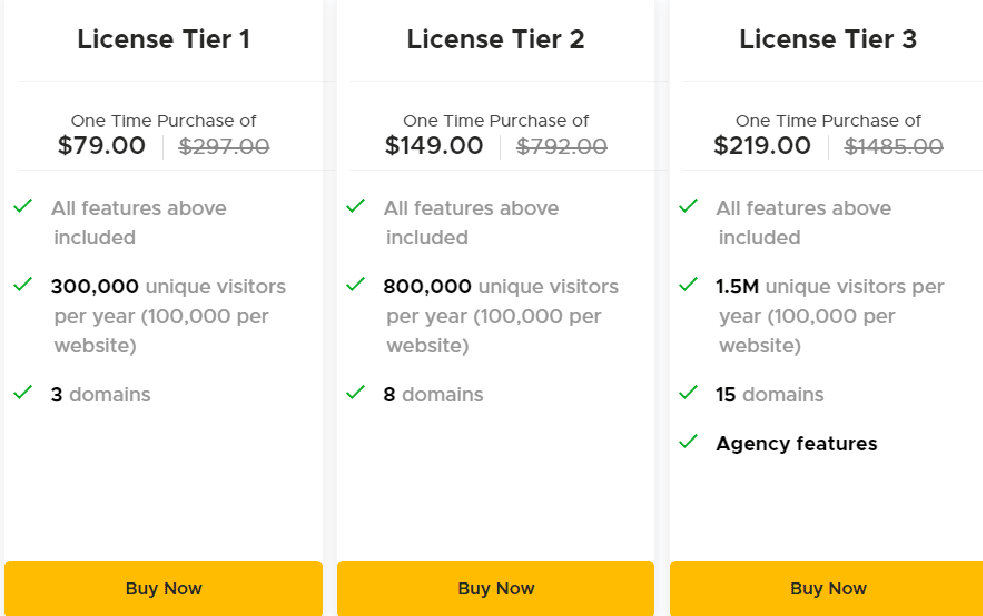Click Buy Now under License Tier 2
Image resolution: width=983 pixels, height=616 pixels.
pos(495,588)
